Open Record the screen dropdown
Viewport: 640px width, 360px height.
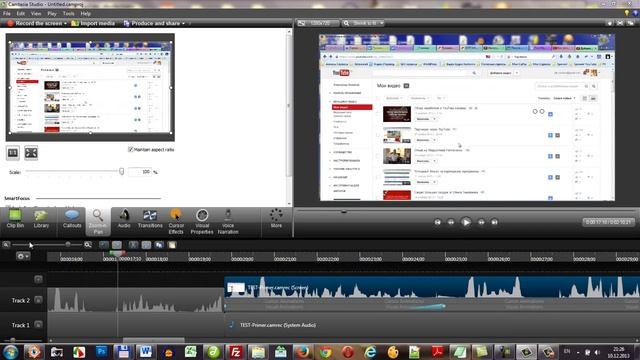point(37,23)
